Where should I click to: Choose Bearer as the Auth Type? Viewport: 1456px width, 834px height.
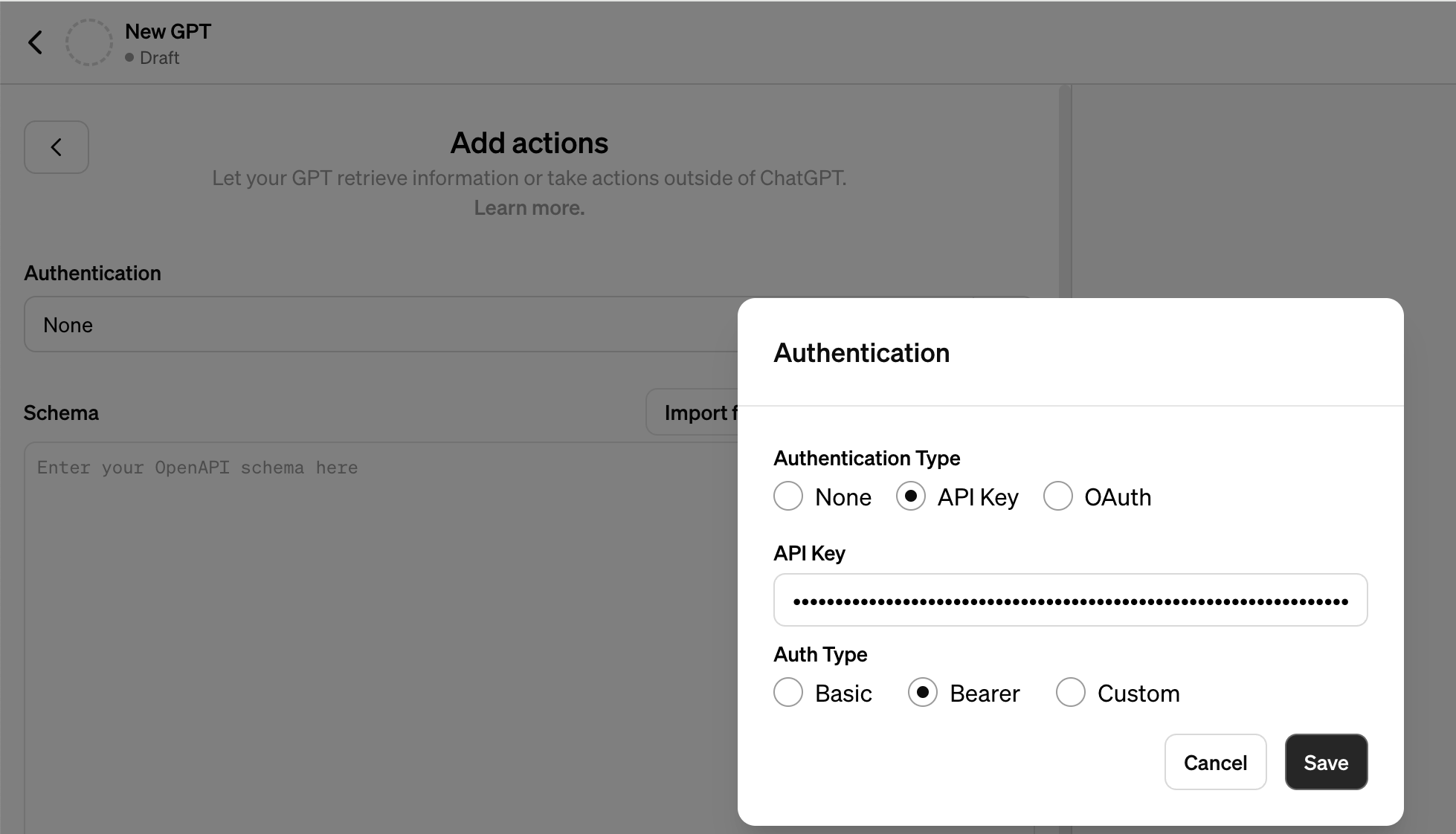pyautogui.click(x=921, y=692)
